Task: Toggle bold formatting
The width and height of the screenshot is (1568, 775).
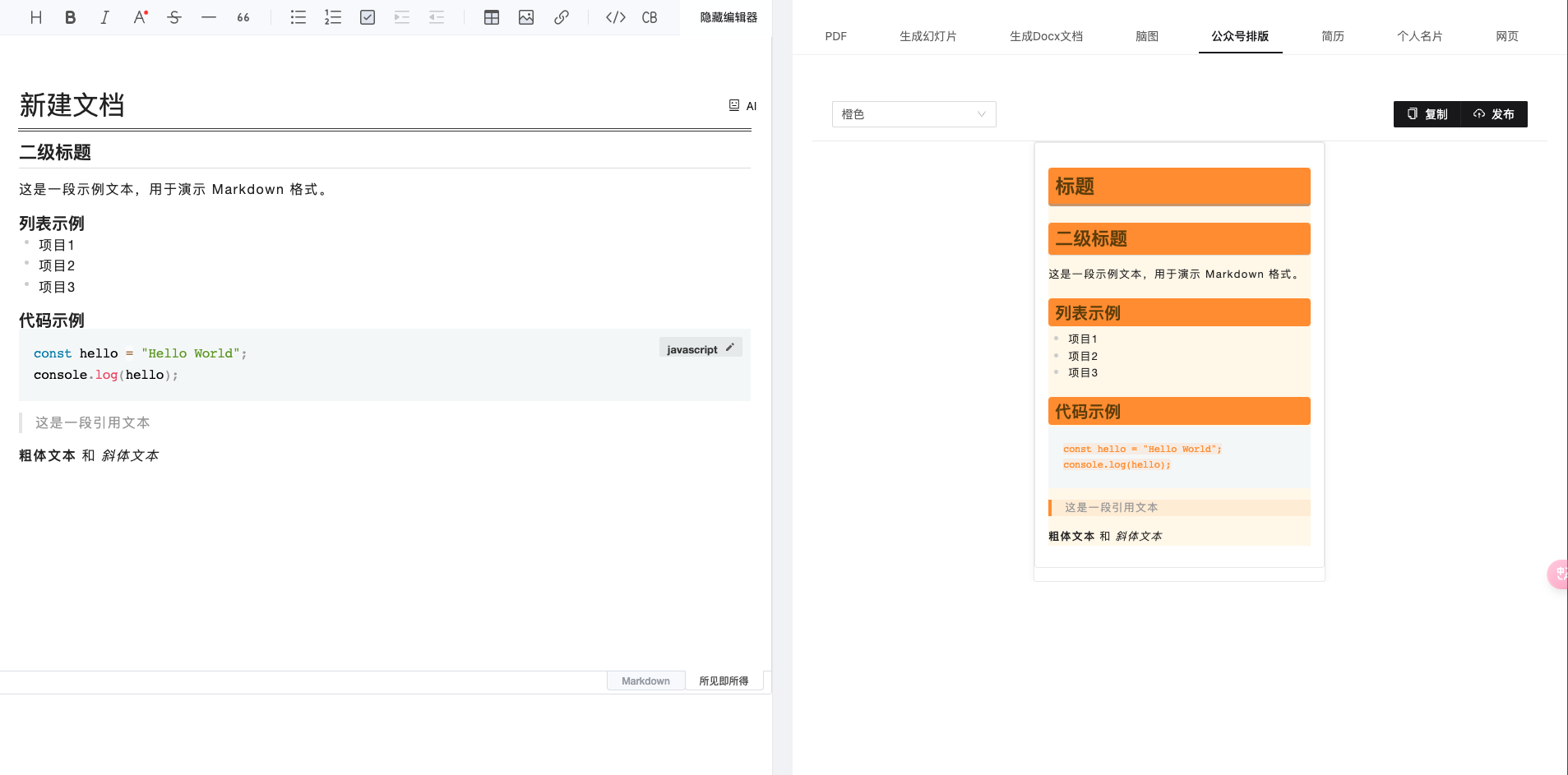Action: coord(71,17)
